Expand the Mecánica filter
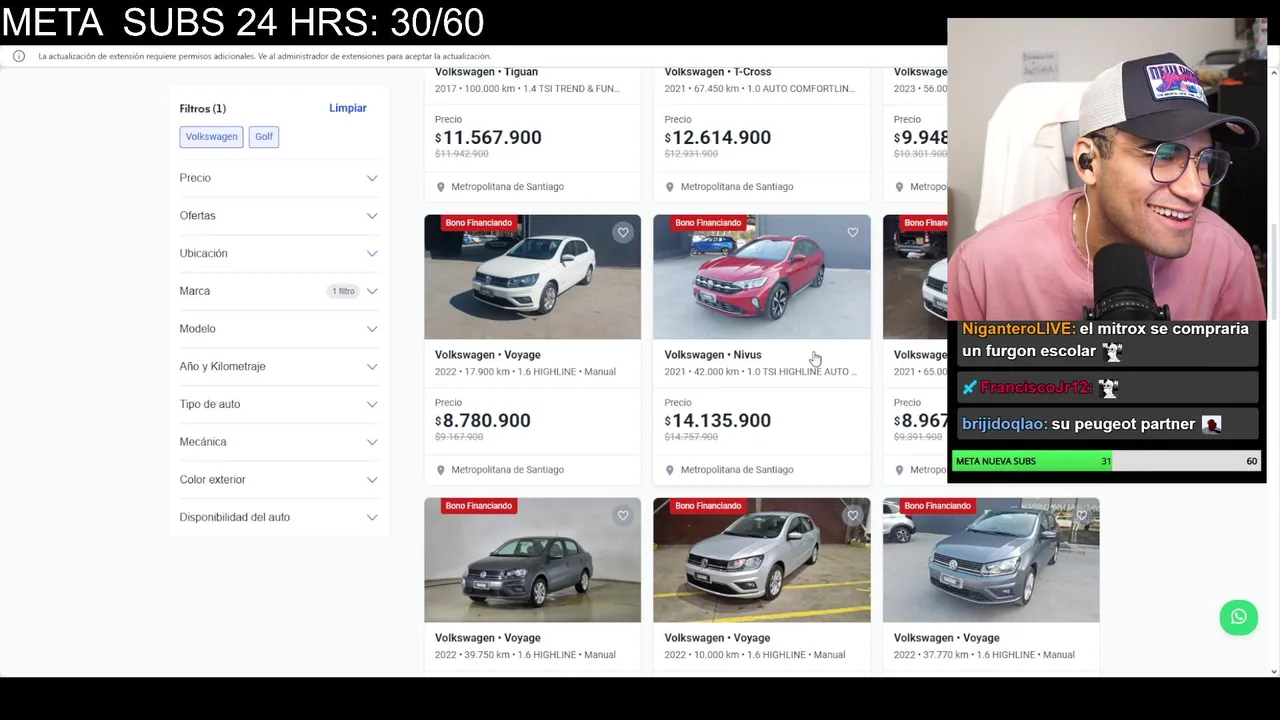Viewport: 1280px width, 720px height. point(278,442)
